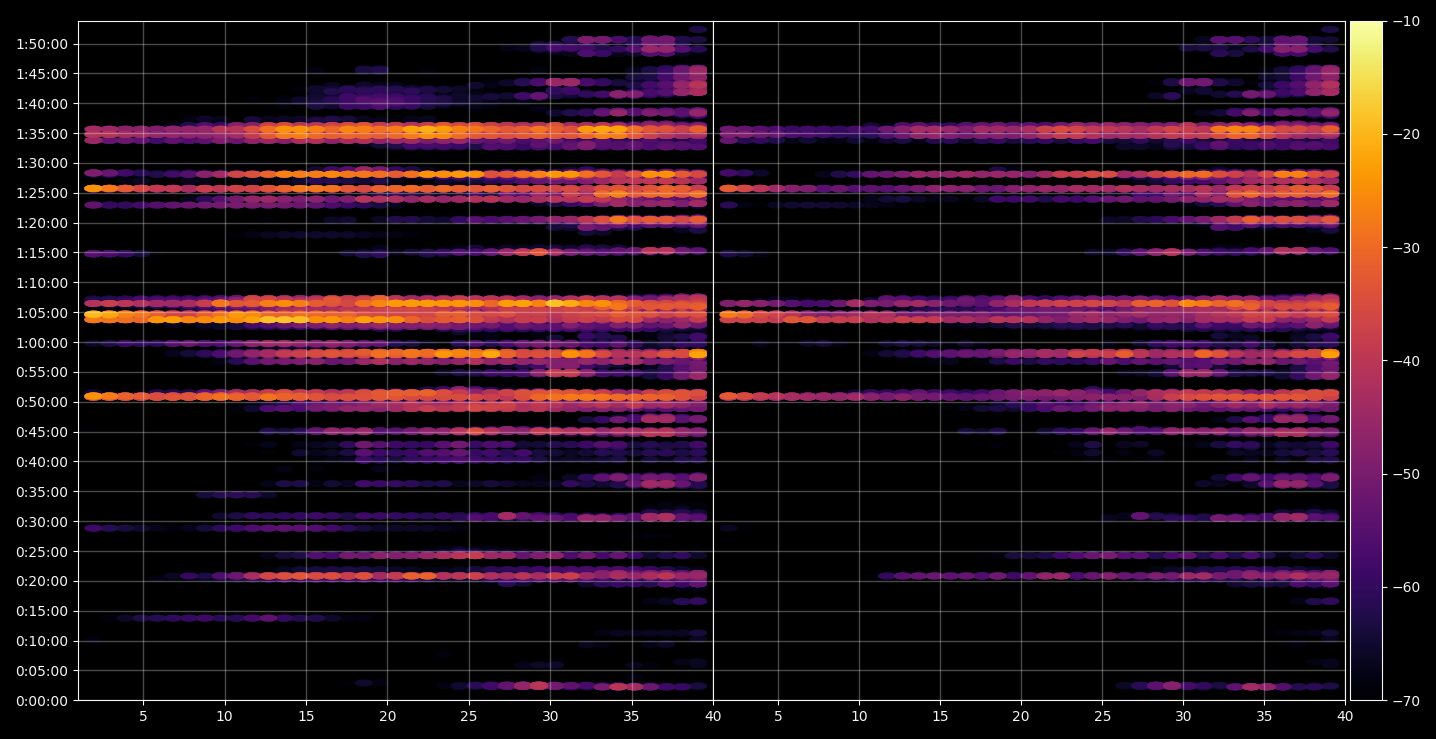The width and height of the screenshot is (1436, 739).
Task: Select x-axis label 25 under left plot
Action: 469,717
